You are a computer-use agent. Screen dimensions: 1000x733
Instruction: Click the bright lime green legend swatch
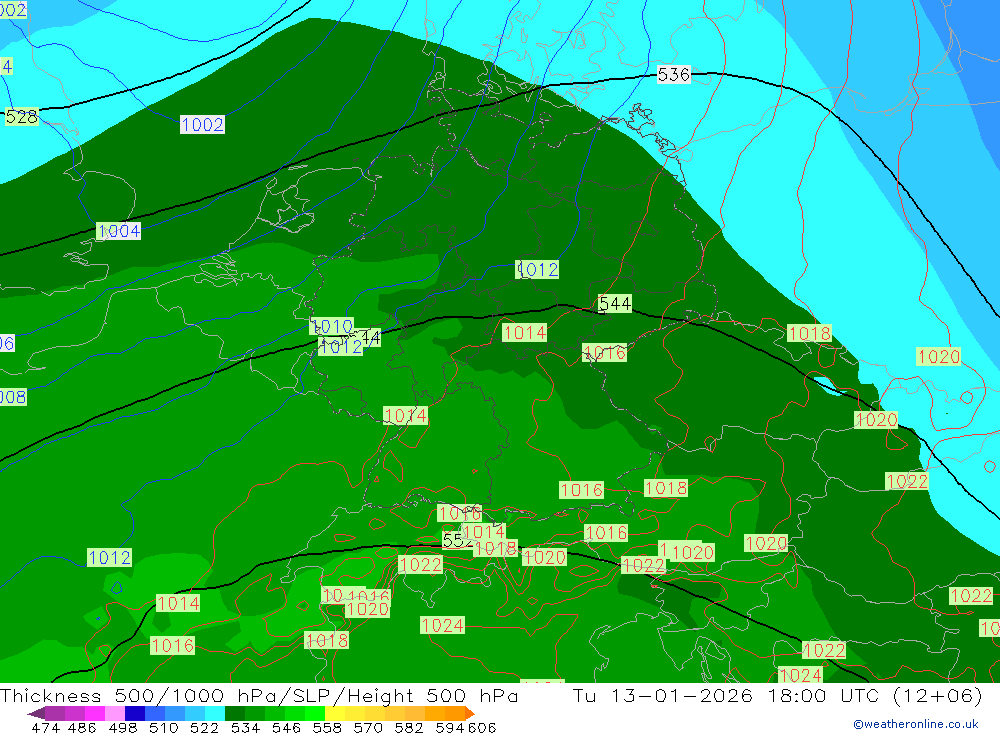click(315, 713)
